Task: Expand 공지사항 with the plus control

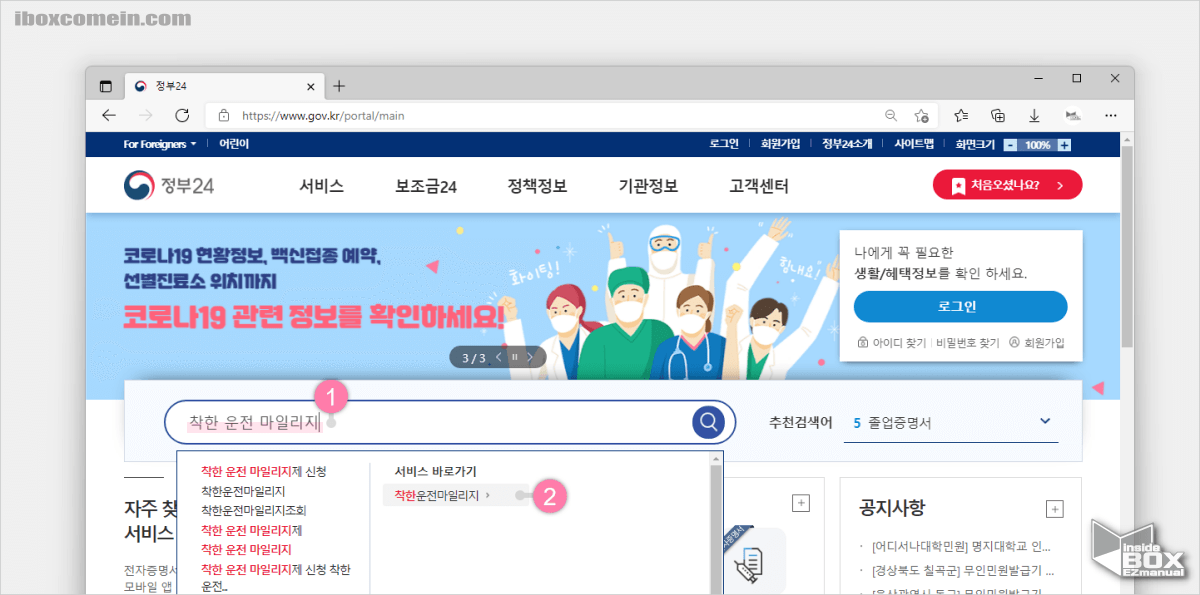Action: point(1054,509)
